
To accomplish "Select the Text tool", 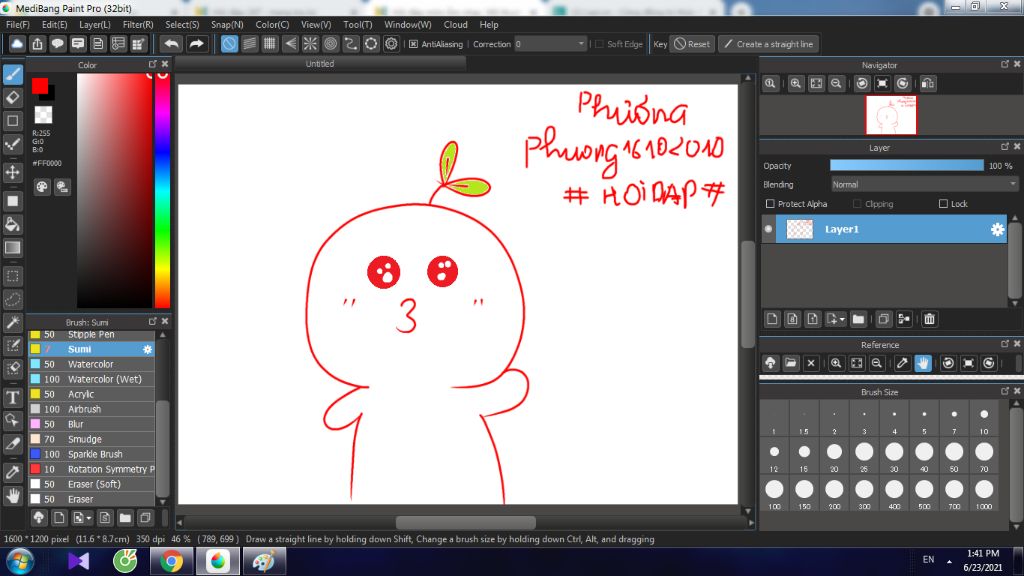I will pos(12,397).
